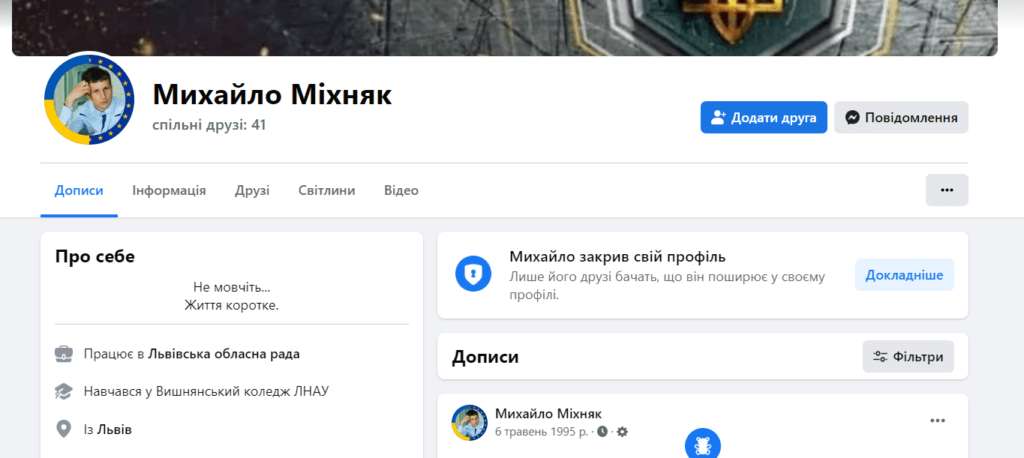Switch to the Інформація tab
Screen dimensions: 1024x458
point(169,191)
